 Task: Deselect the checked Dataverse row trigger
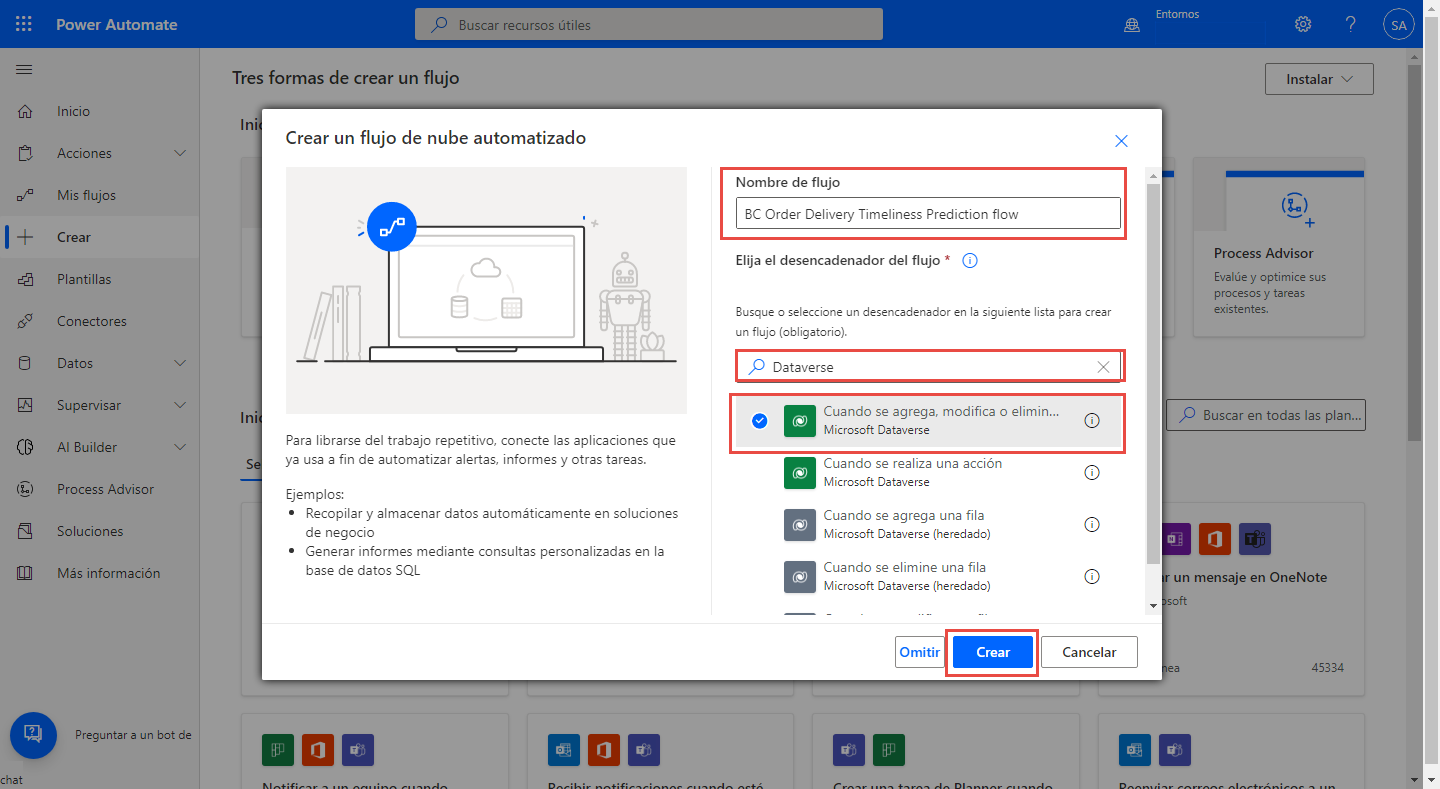pyautogui.click(x=760, y=421)
